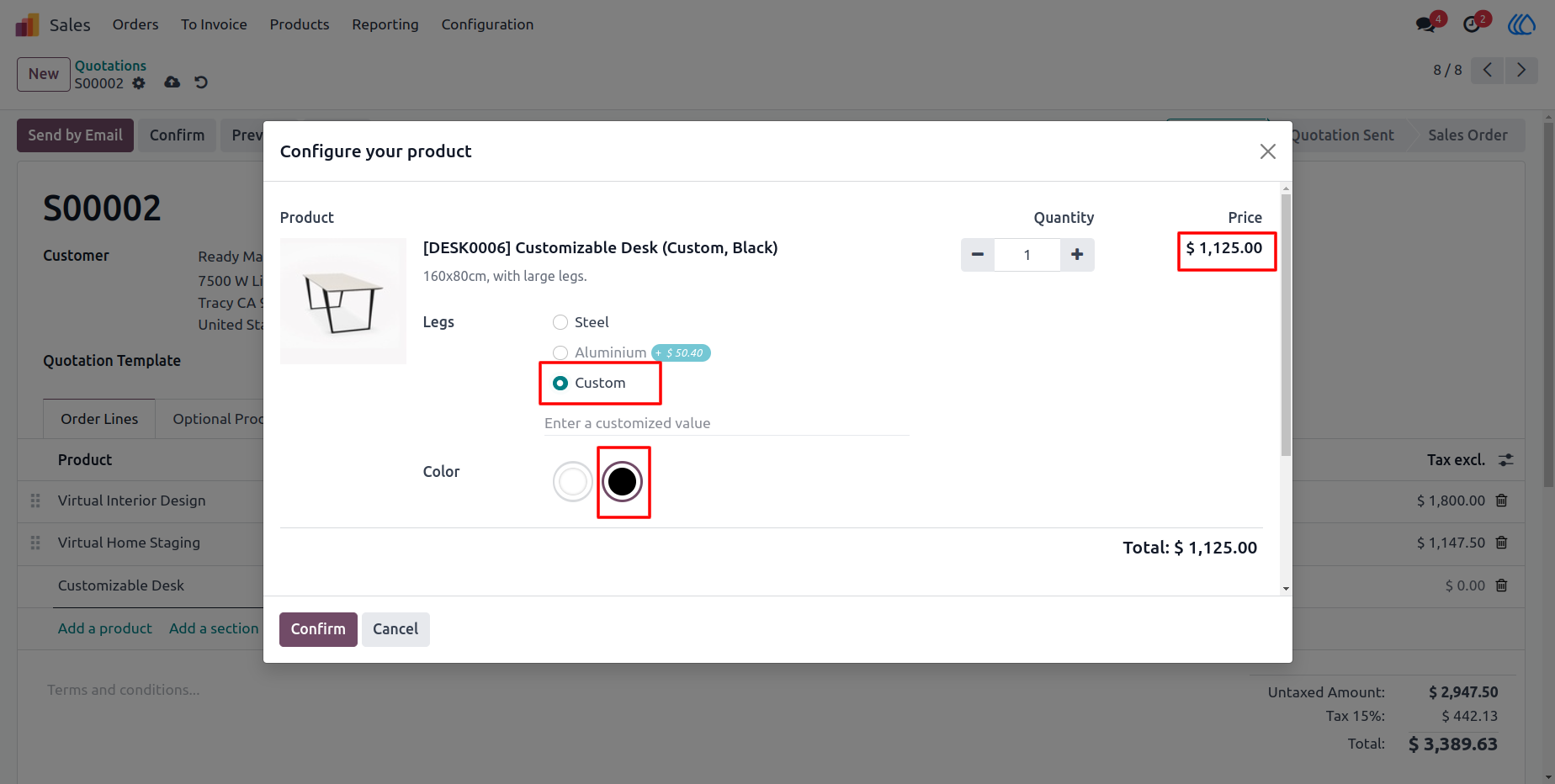Click the quantity number field
1555x784 pixels.
click(1027, 255)
